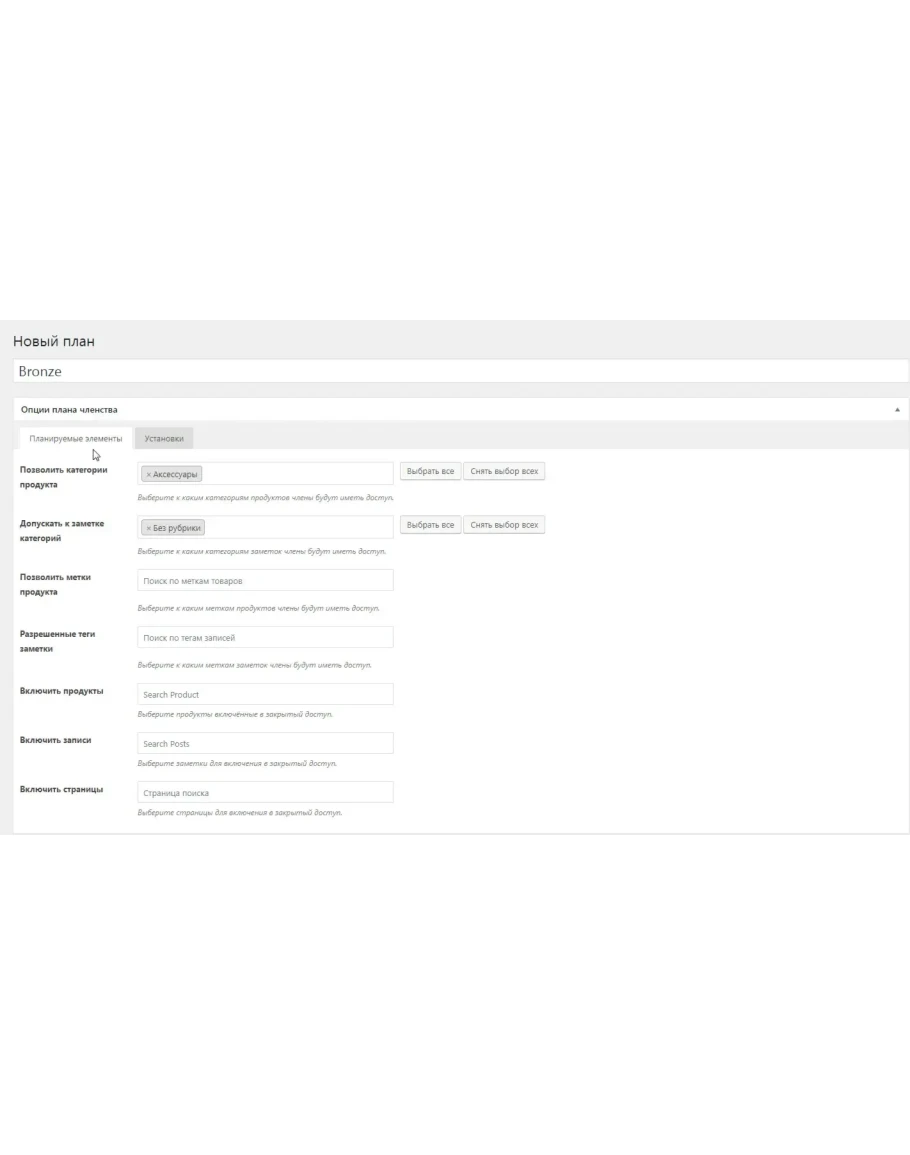
Task: Click the Search Product field
Action: [x=265, y=695]
